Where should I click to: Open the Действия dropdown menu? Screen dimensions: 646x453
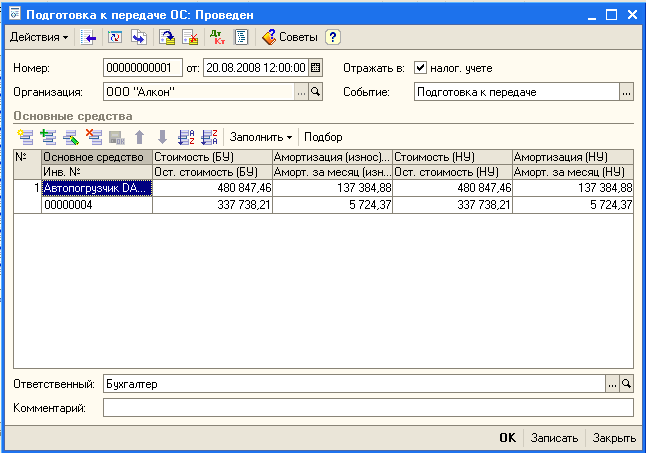click(38, 37)
